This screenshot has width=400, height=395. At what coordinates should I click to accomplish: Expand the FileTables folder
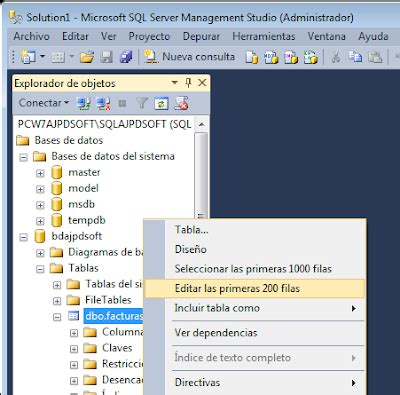[57, 301]
